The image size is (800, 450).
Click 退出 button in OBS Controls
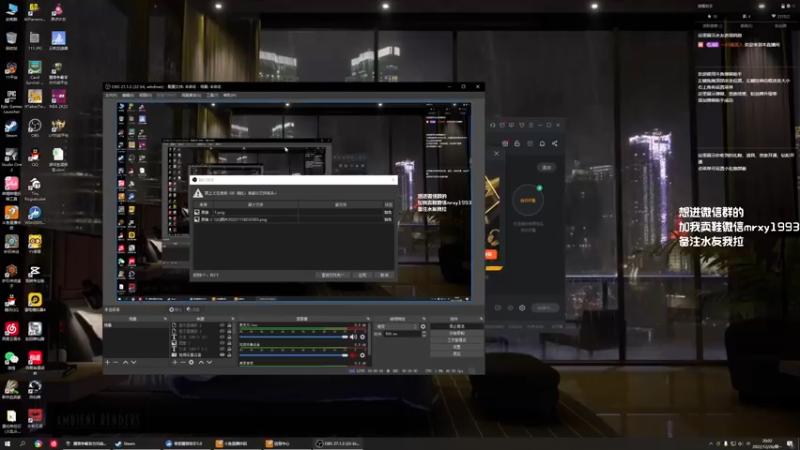(x=457, y=354)
